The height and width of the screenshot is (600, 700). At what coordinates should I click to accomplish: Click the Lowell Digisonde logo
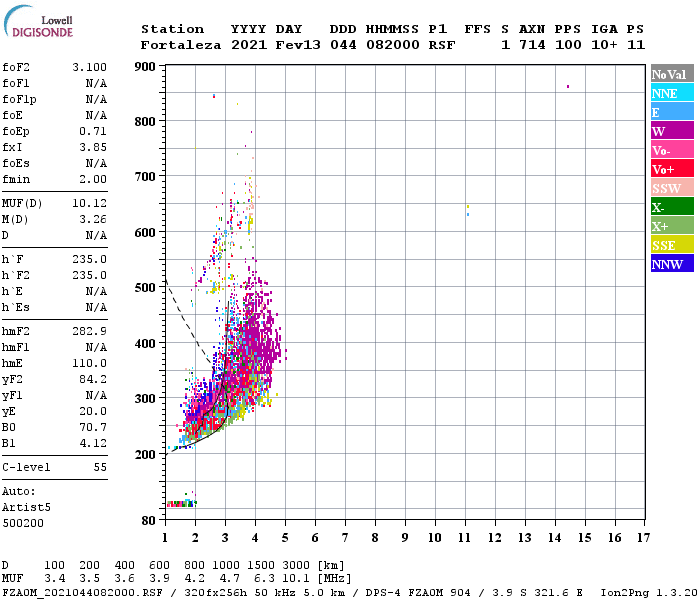click(x=38, y=21)
